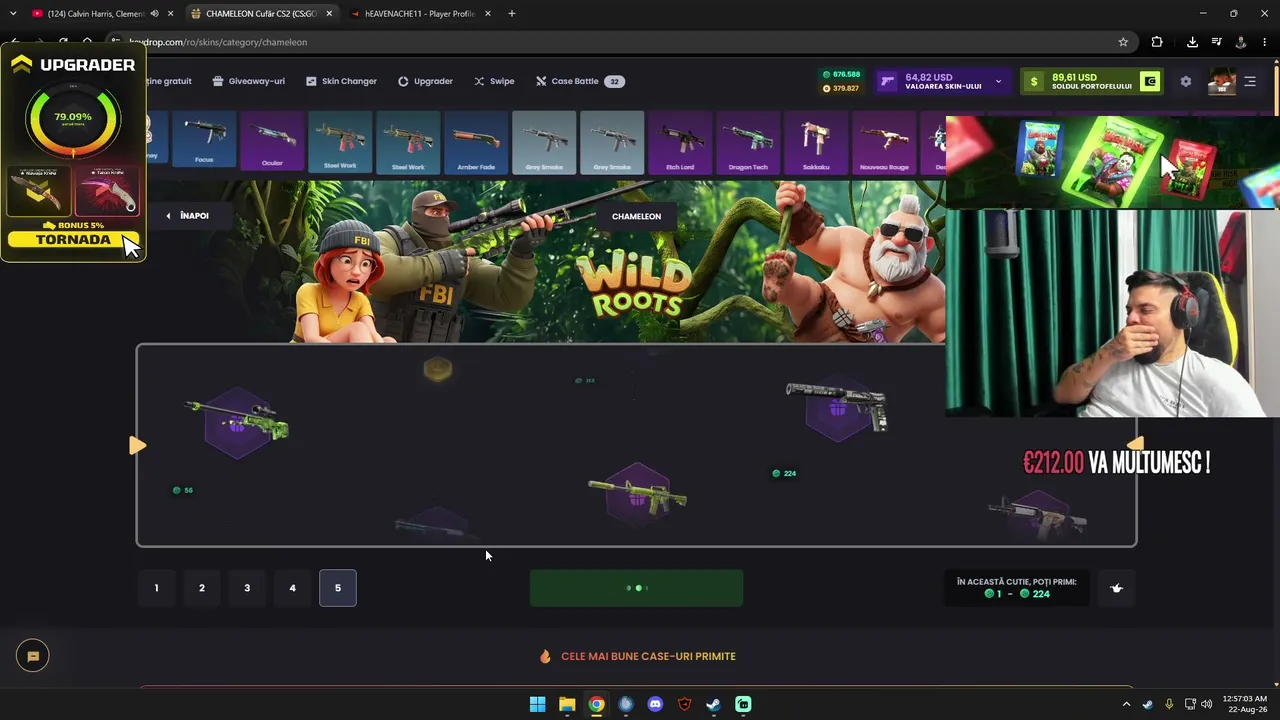
Task: Open File Explorer from taskbar
Action: click(567, 704)
